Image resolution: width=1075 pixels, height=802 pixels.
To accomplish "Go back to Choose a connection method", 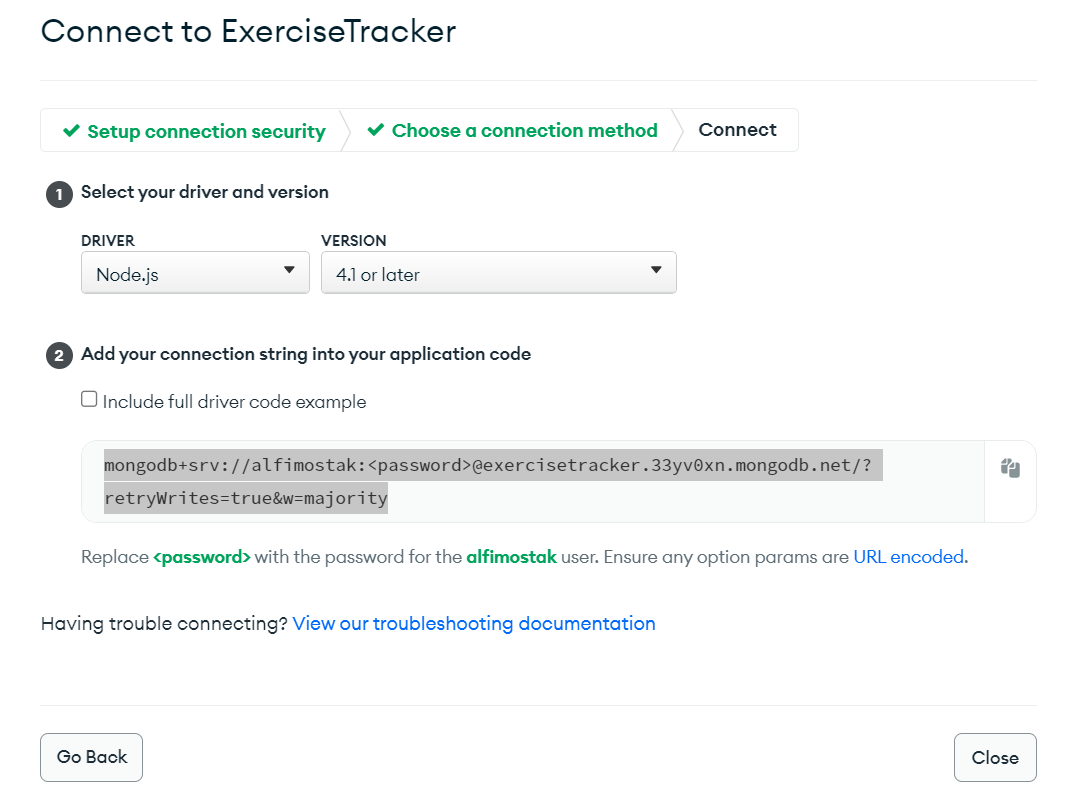I will coord(524,130).
